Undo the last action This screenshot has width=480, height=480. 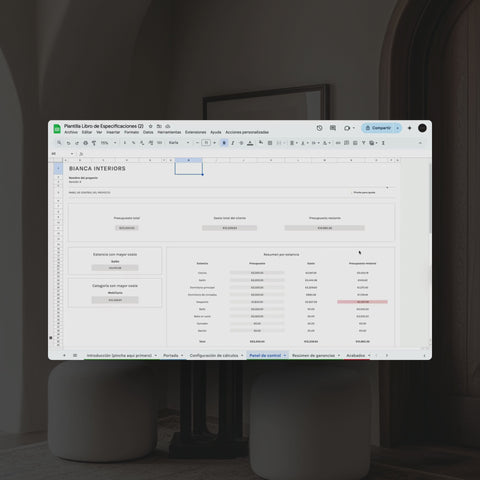point(68,143)
